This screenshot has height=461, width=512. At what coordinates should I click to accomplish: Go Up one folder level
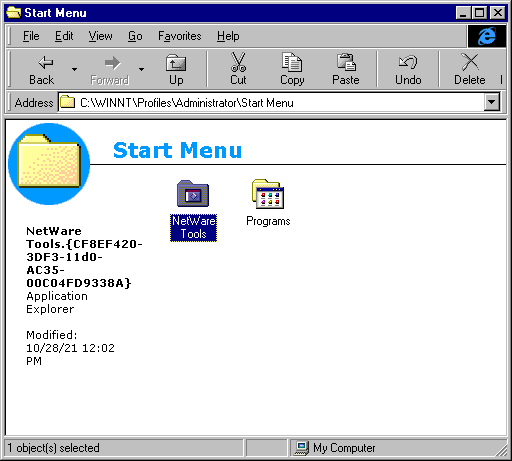pos(176,70)
